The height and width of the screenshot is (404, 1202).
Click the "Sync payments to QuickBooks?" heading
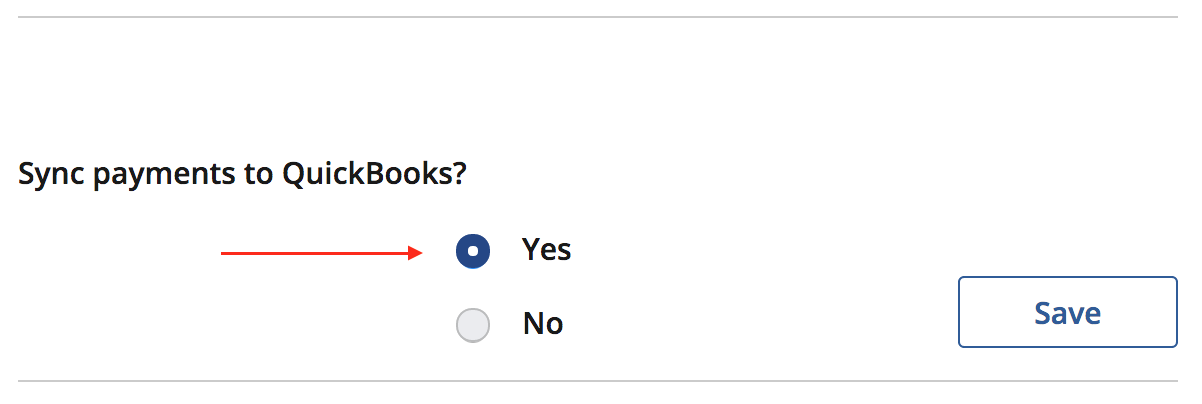[x=243, y=175]
